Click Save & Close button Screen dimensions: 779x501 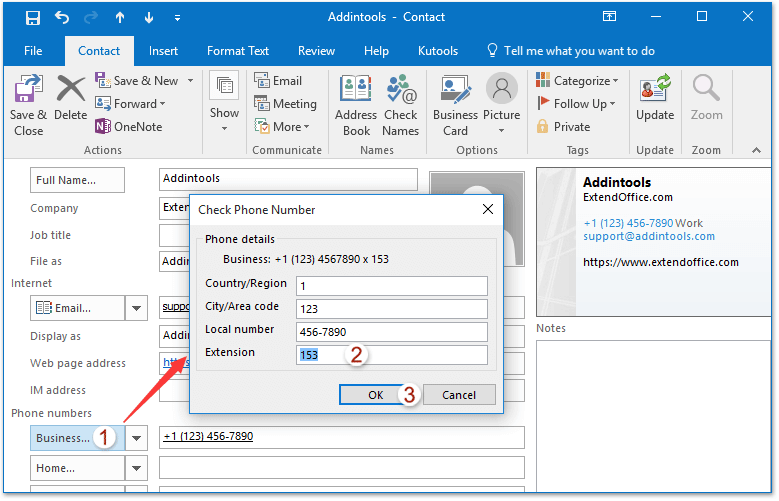click(28, 106)
